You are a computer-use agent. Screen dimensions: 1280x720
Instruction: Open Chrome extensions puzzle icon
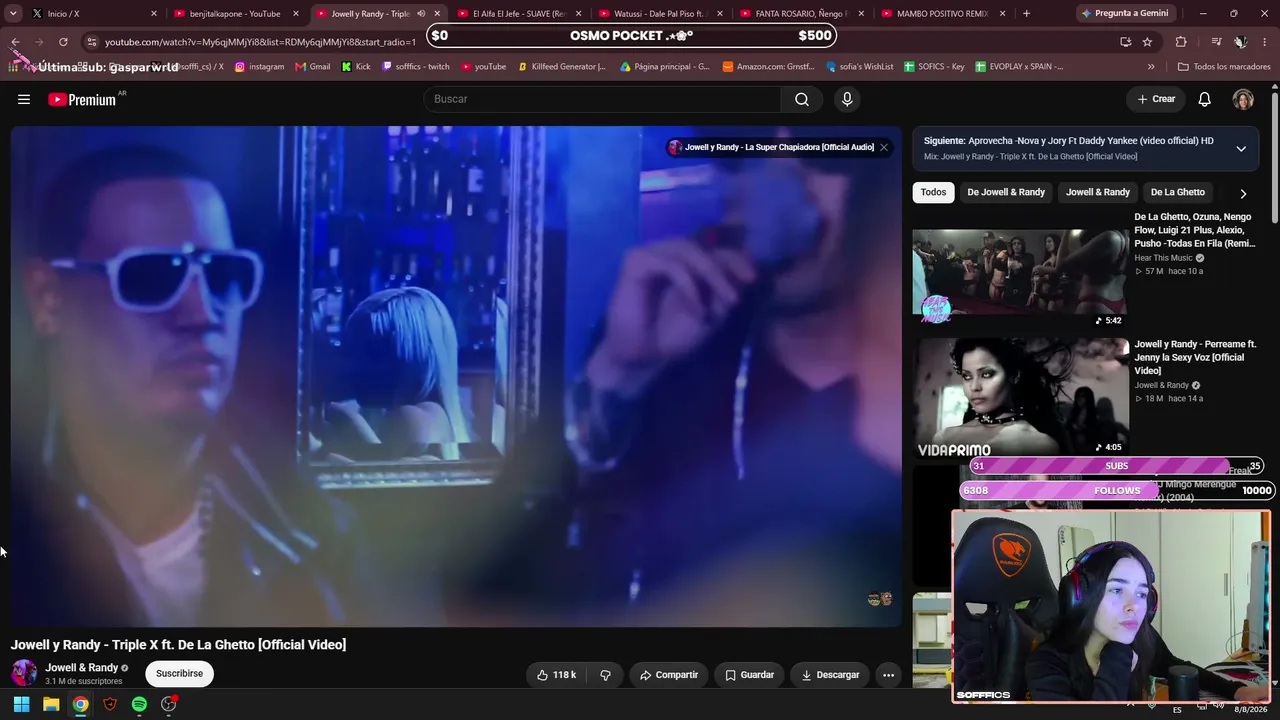point(1181,42)
